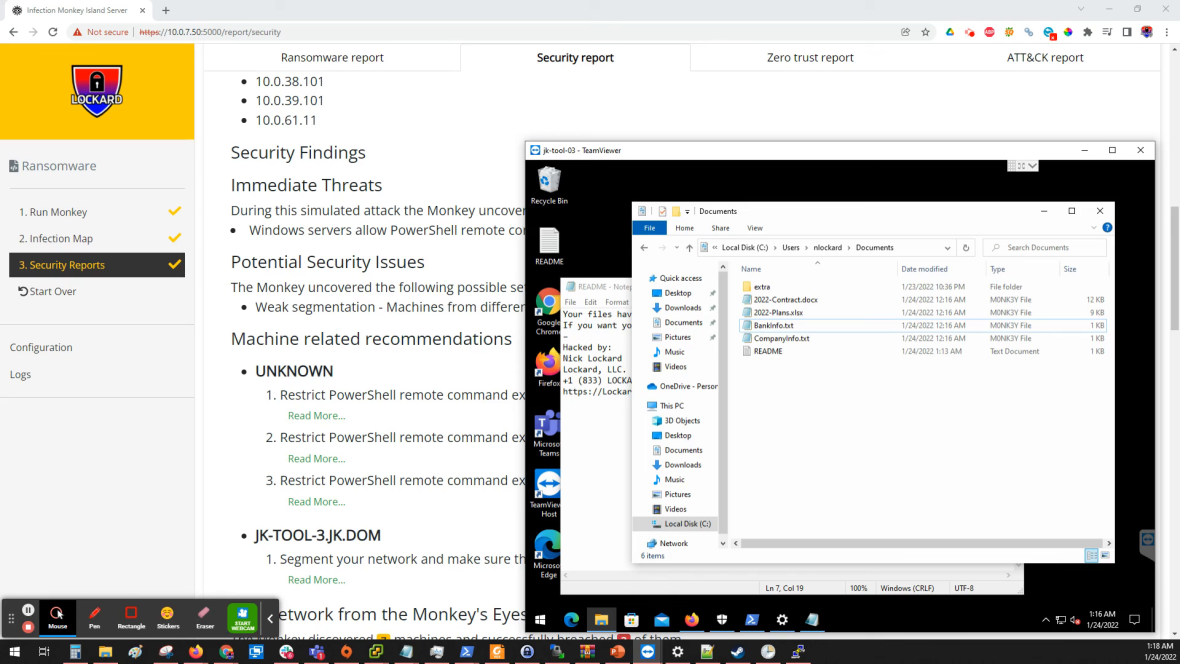Click the browser address bar
The width and height of the screenshot is (1180, 664).
(512, 32)
